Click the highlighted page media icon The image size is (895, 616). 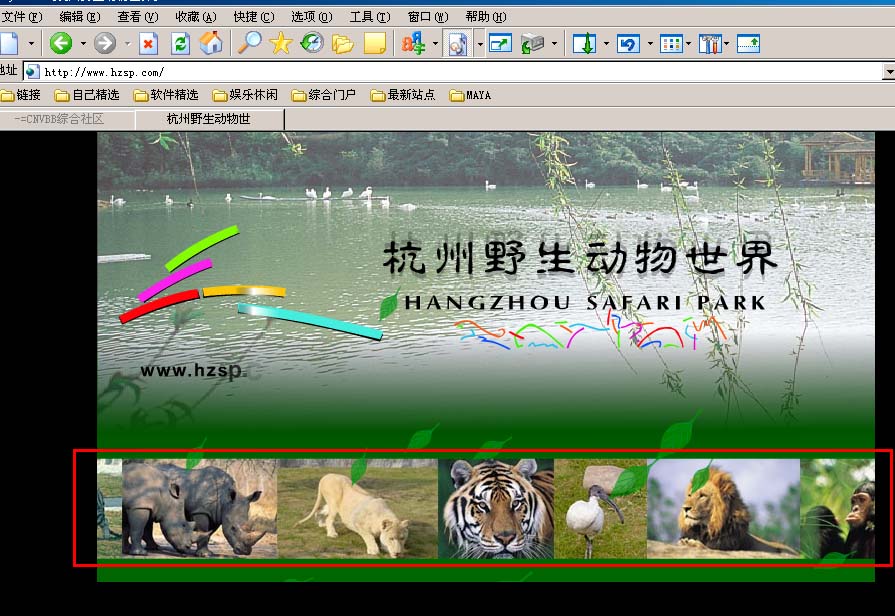tap(457, 44)
